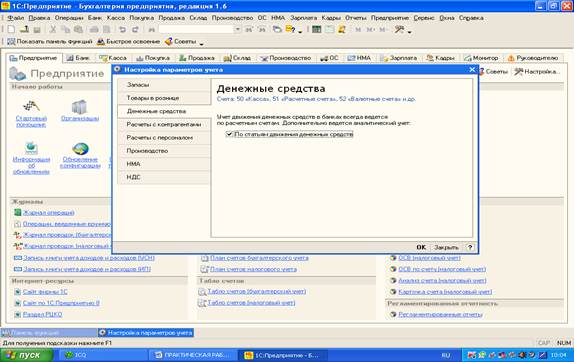This screenshot has width=574, height=362.
Task: Switch to the Покупка panel tab
Action: [153, 58]
